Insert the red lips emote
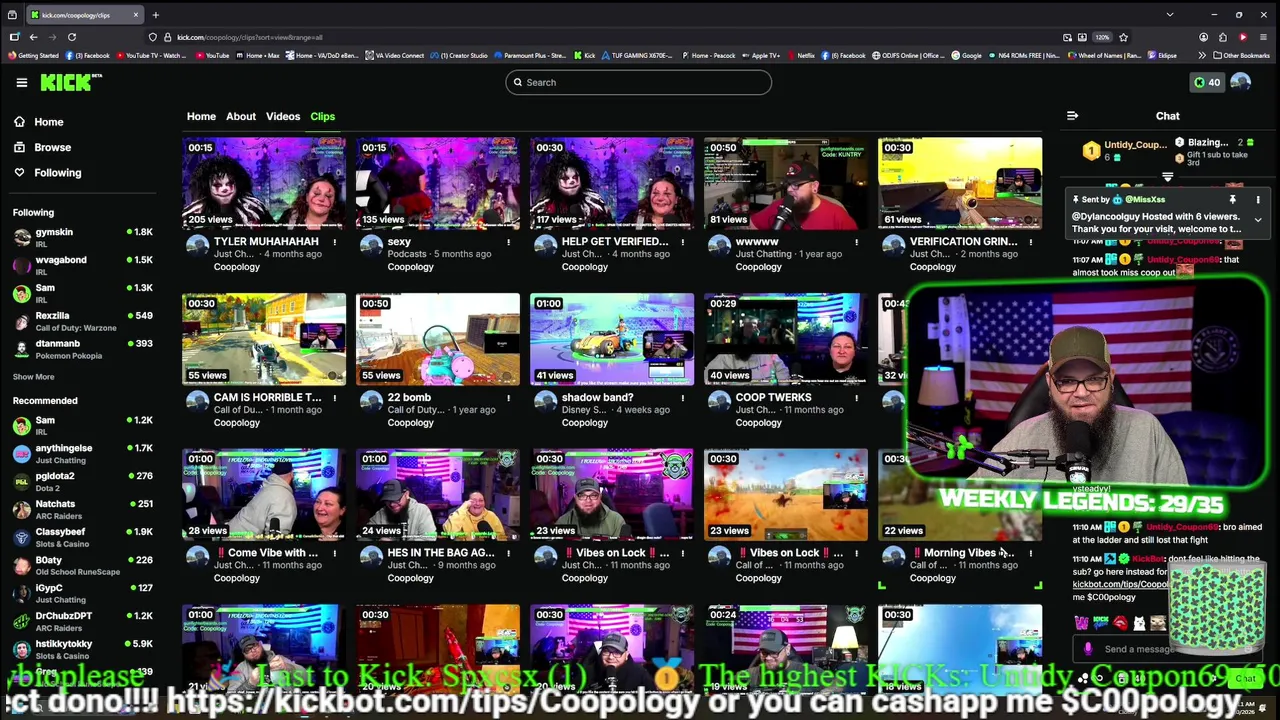Image resolution: width=1280 pixels, height=720 pixels. pyautogui.click(x=1120, y=623)
